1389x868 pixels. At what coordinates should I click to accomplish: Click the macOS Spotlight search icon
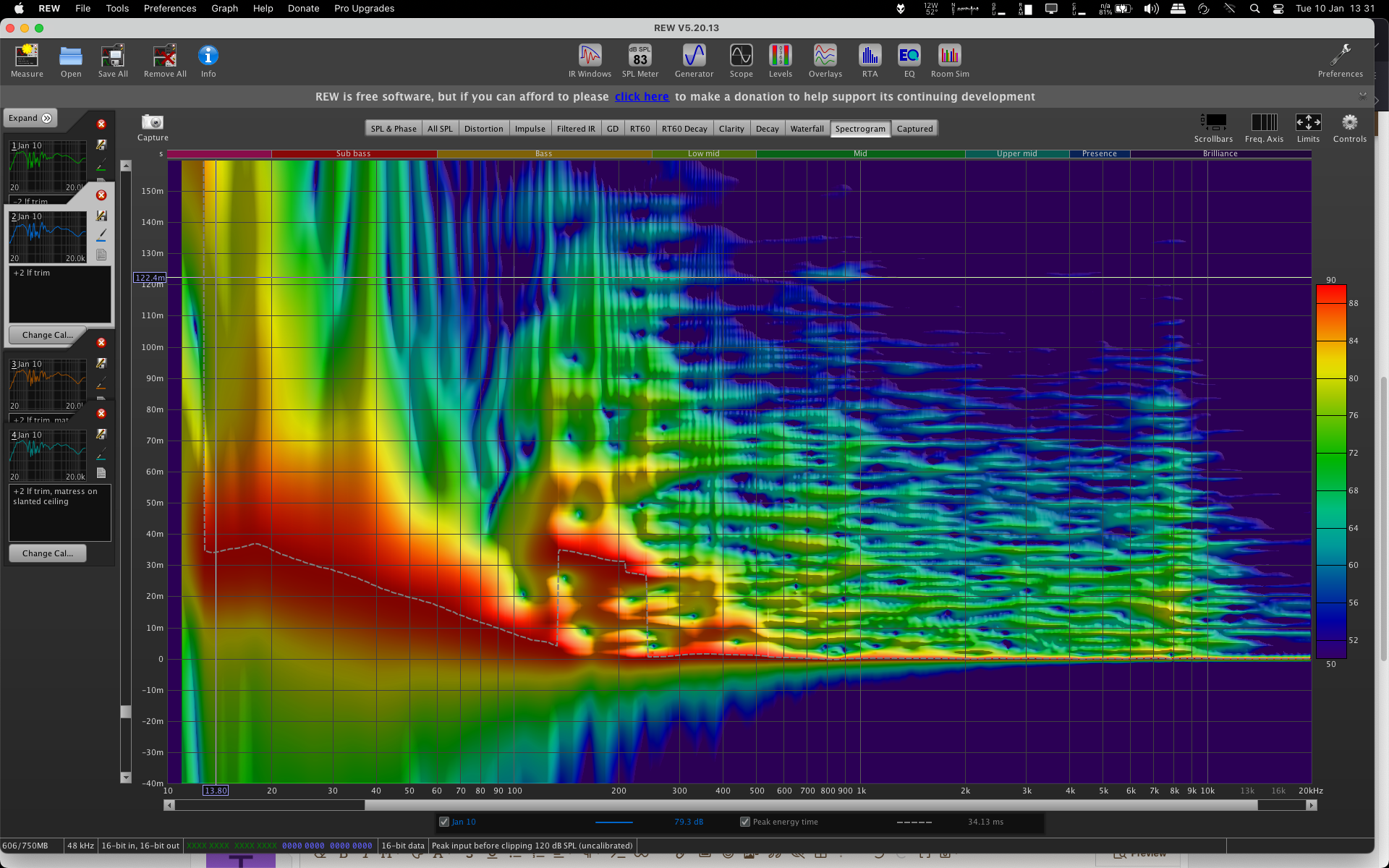pyautogui.click(x=1254, y=9)
